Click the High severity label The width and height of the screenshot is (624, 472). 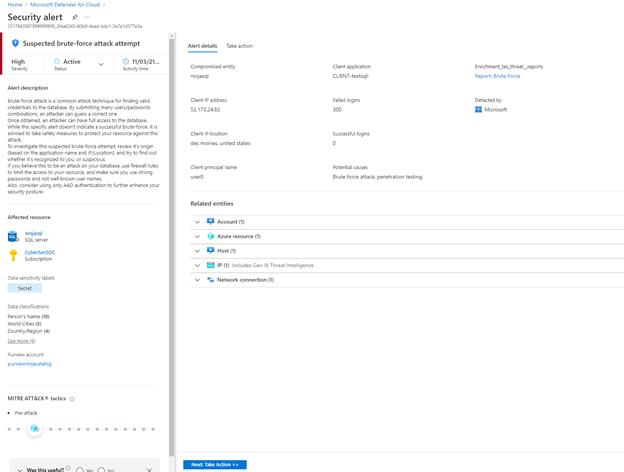click(18, 61)
